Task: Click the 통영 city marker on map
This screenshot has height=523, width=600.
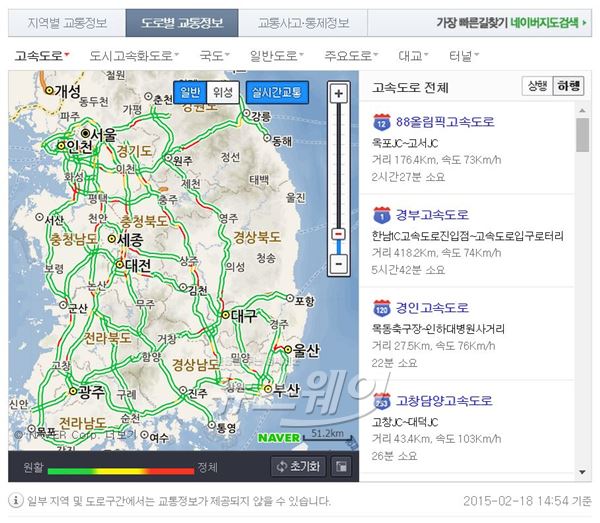Action: 212,425
